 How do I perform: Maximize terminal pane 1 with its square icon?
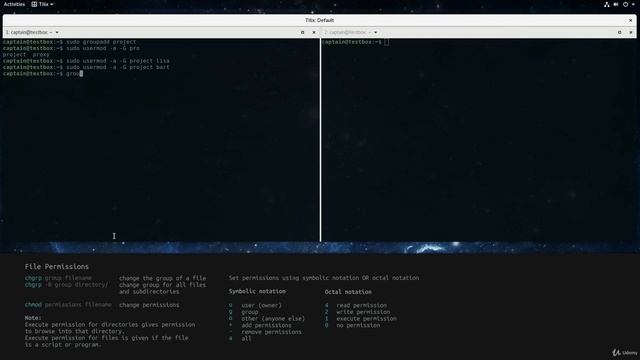pos(302,32)
